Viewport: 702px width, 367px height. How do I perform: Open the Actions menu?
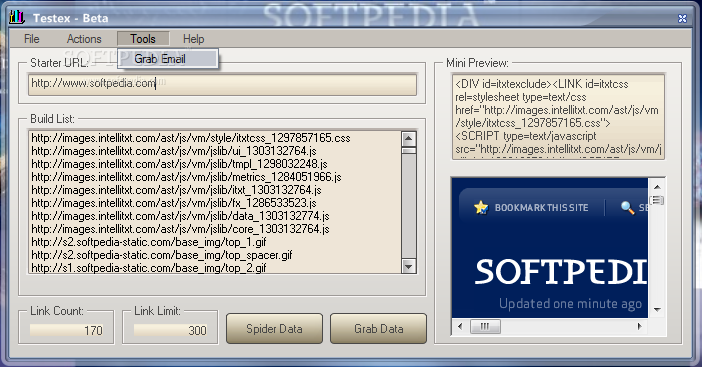(84, 39)
